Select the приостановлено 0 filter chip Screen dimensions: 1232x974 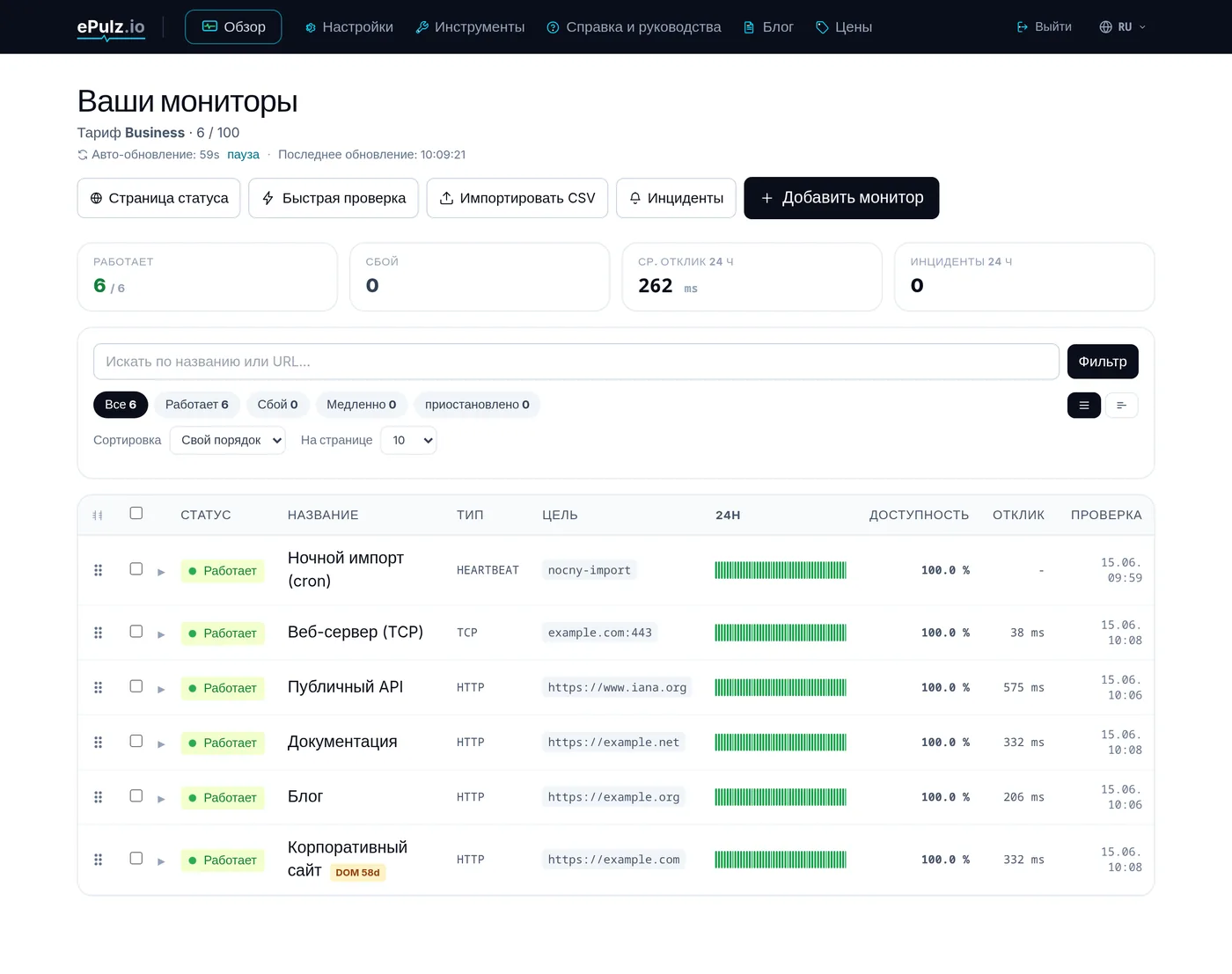[x=478, y=405]
